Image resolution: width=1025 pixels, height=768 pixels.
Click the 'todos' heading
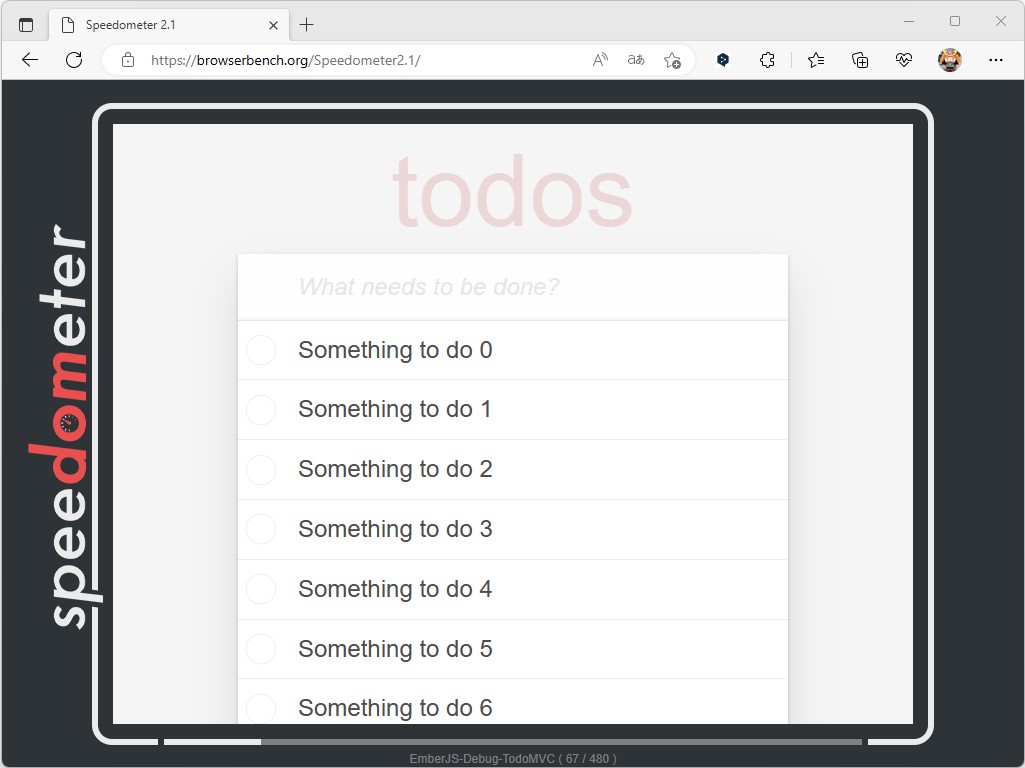(x=512, y=192)
